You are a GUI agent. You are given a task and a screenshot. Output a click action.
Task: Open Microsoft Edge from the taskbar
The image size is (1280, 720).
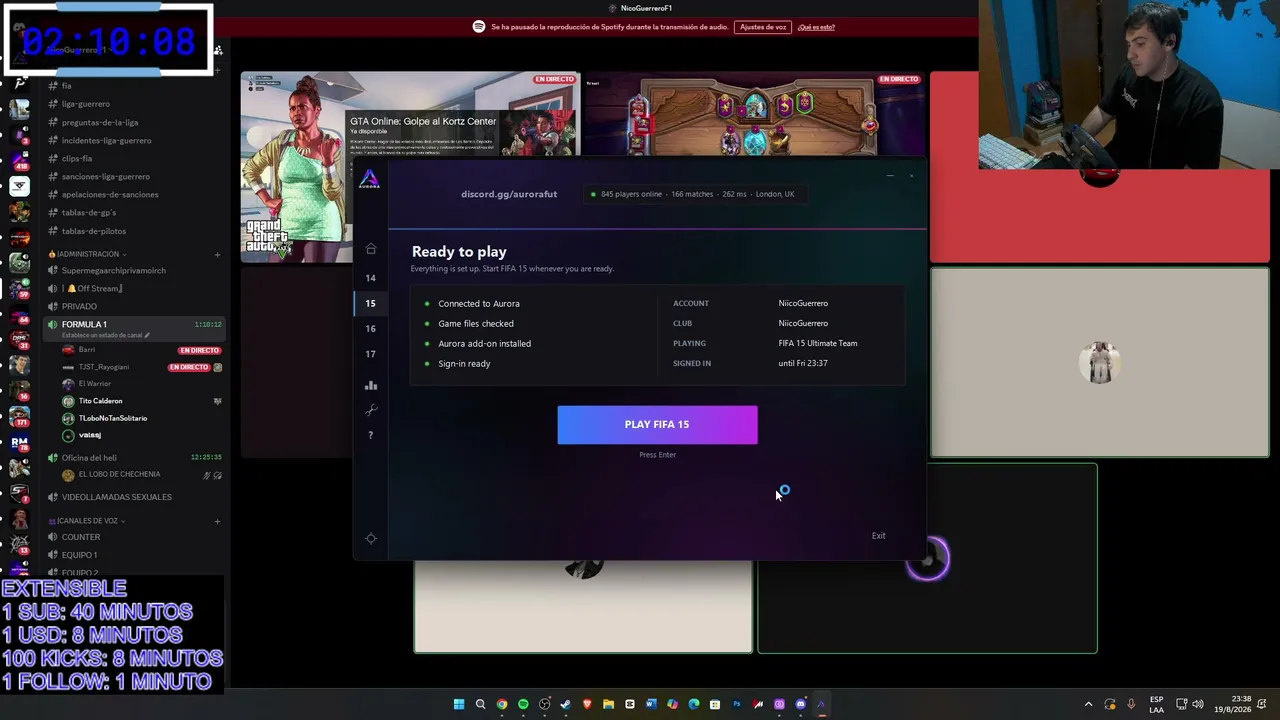[694, 704]
